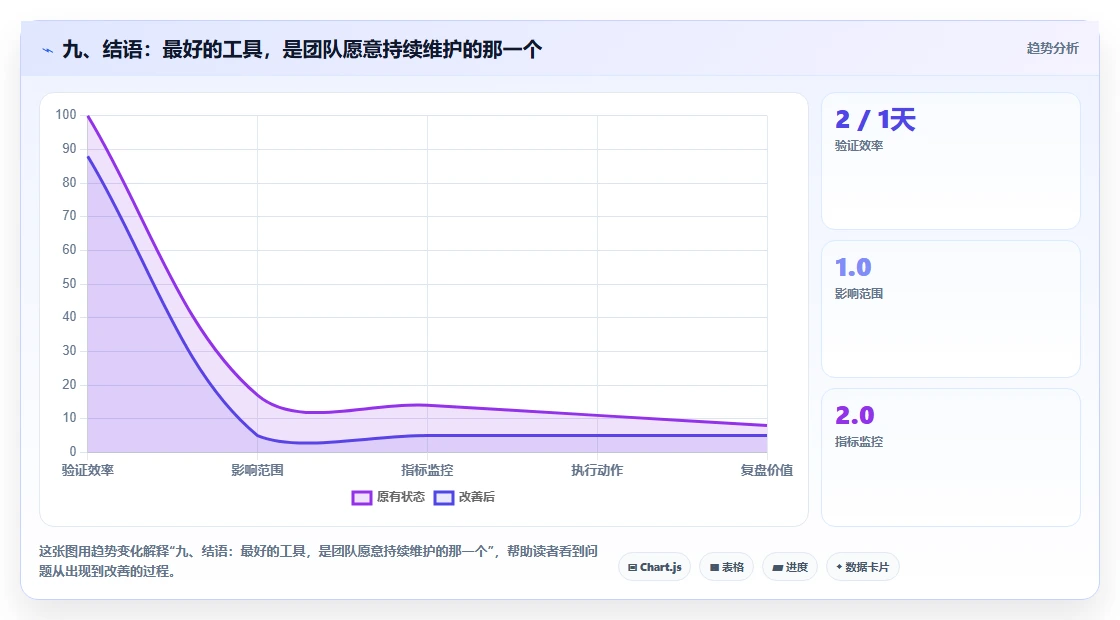Click the 数据卡片 sparkle icon
Image resolution: width=1120 pixels, height=620 pixels.
[x=839, y=566]
